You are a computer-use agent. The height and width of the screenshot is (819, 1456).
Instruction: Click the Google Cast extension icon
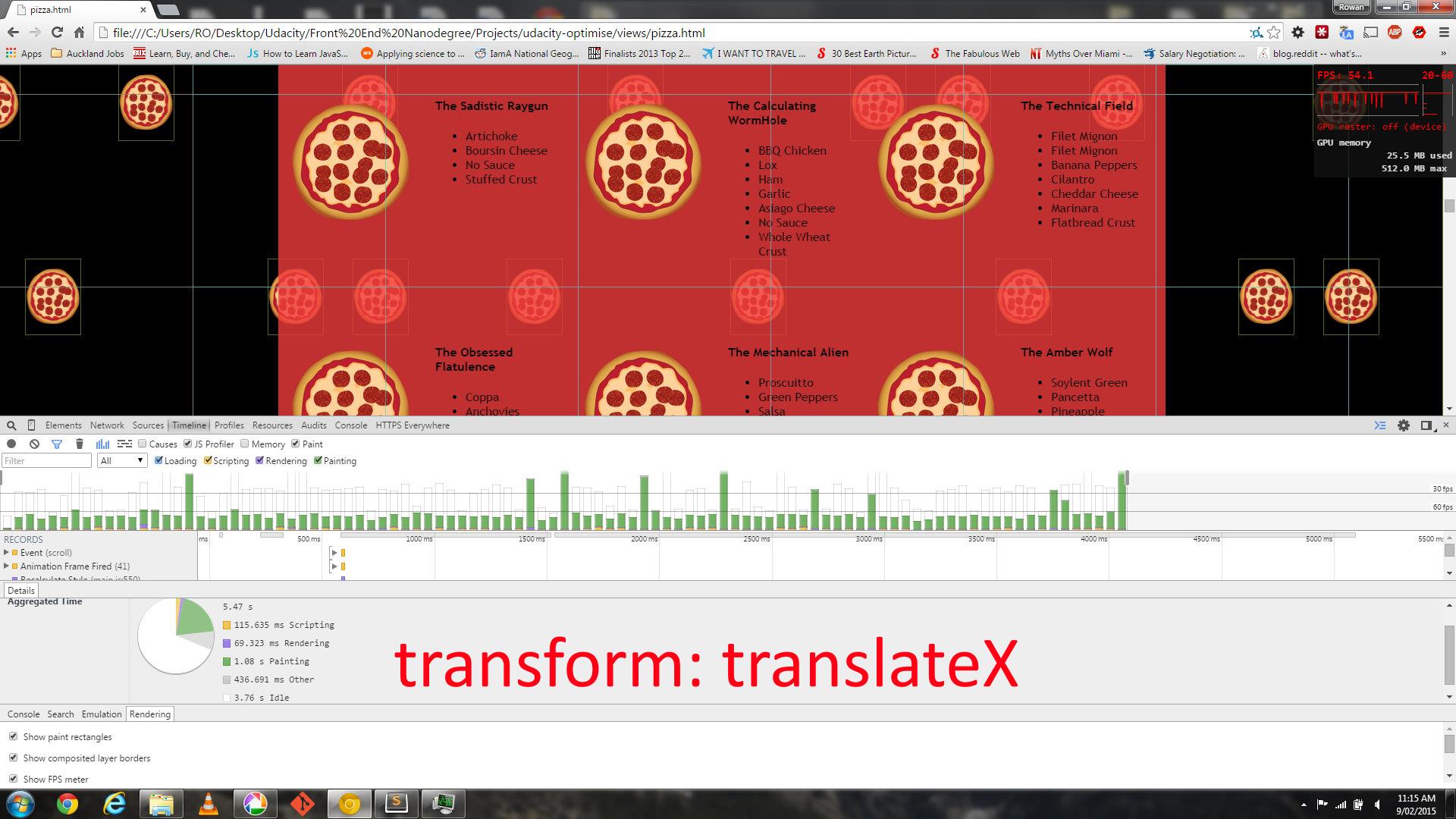point(1370,33)
